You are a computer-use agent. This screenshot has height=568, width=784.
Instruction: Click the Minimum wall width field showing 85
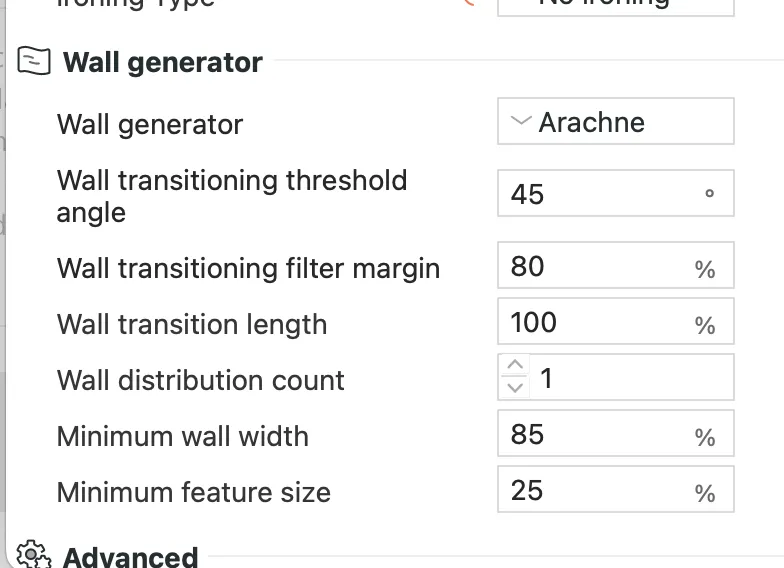tap(616, 433)
